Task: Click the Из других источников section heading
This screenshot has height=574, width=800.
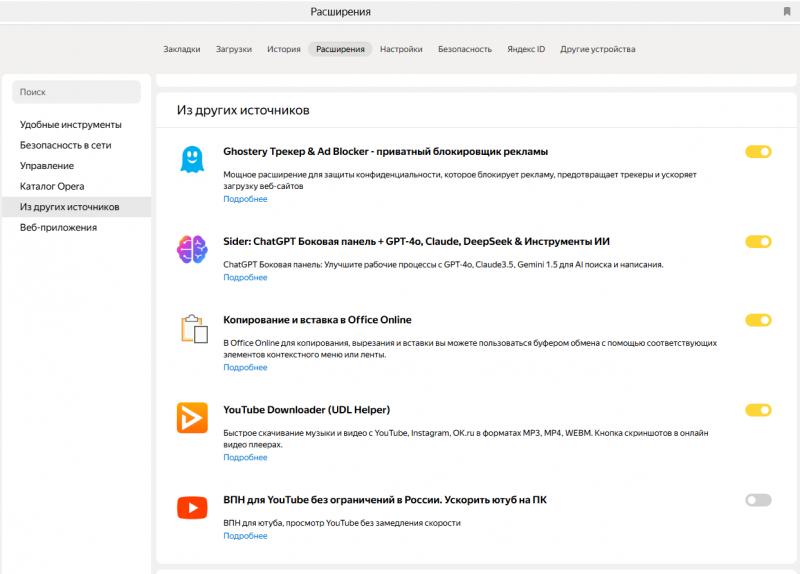Action: click(x=243, y=110)
